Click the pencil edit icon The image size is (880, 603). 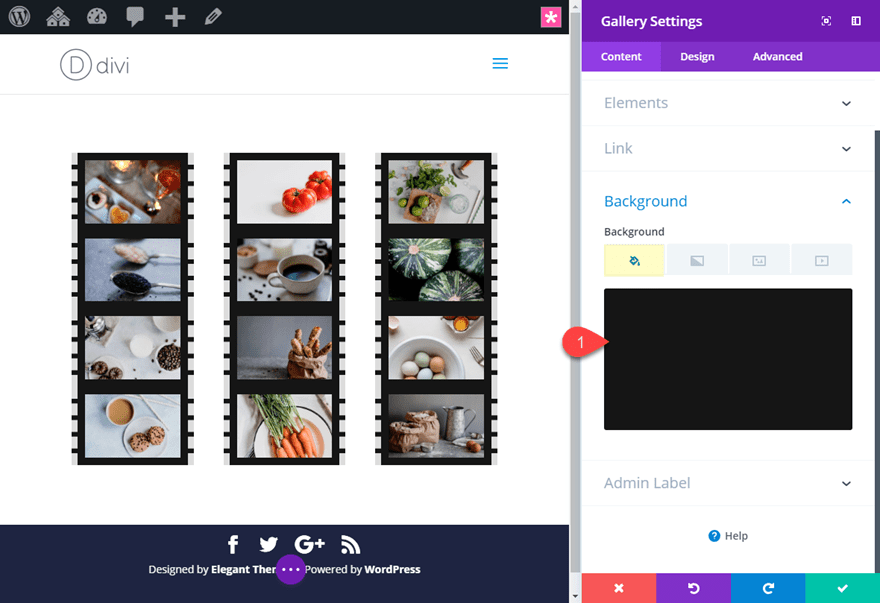pyautogui.click(x=213, y=17)
